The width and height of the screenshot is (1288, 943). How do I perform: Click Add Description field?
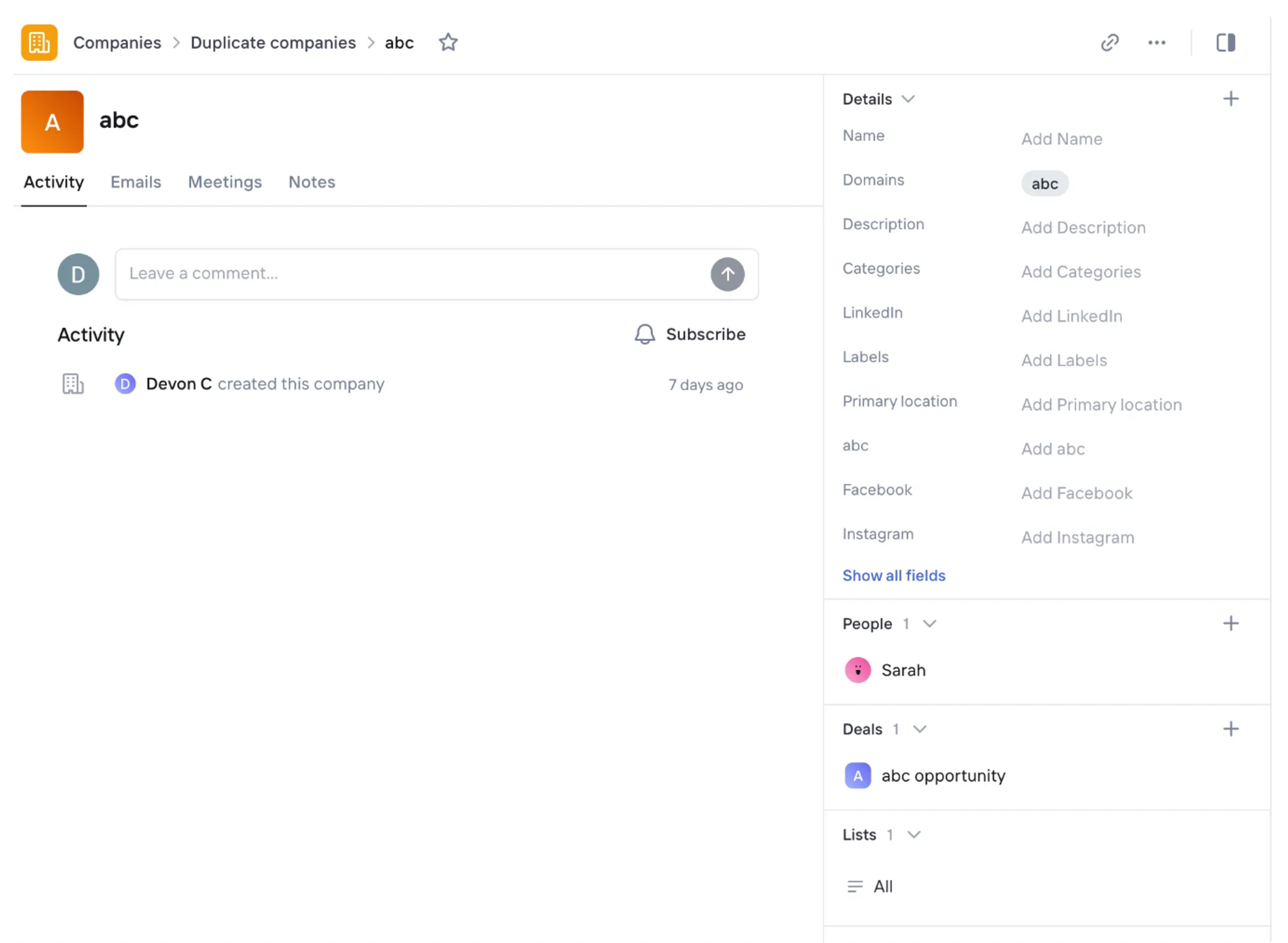[x=1083, y=227]
